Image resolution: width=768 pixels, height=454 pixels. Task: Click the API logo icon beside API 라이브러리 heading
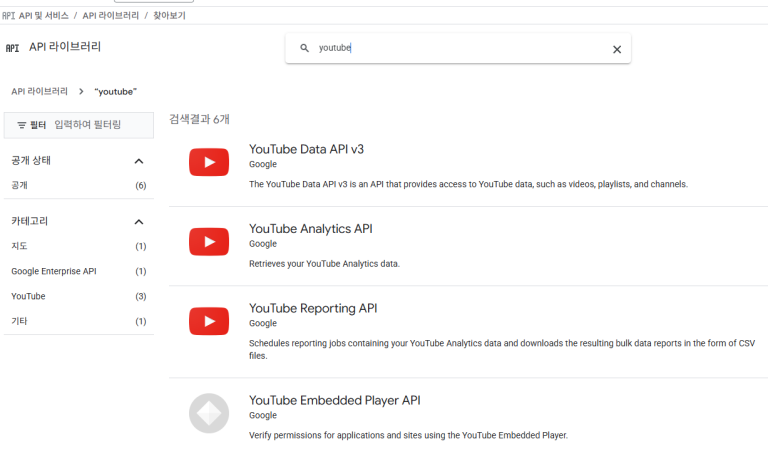(12, 48)
